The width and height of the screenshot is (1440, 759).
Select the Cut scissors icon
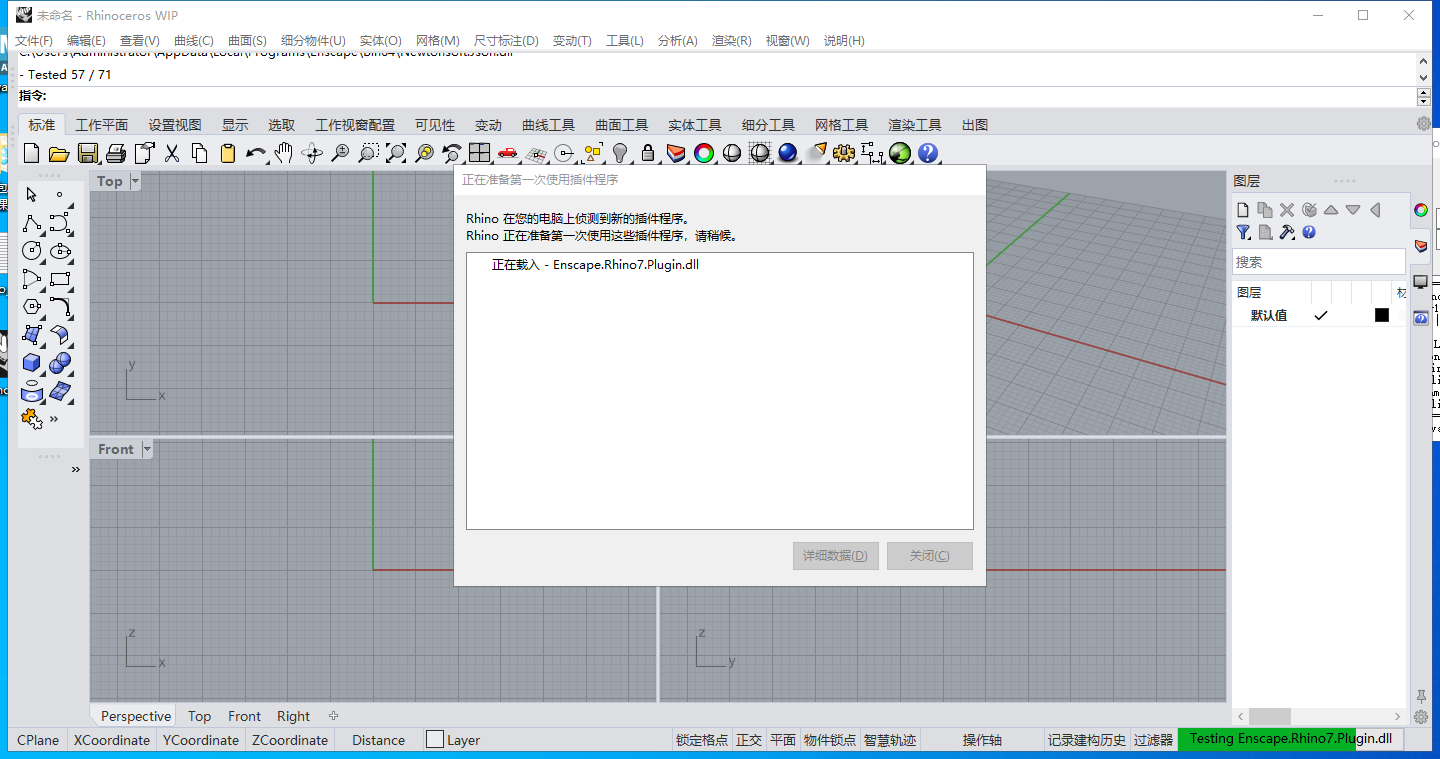171,153
